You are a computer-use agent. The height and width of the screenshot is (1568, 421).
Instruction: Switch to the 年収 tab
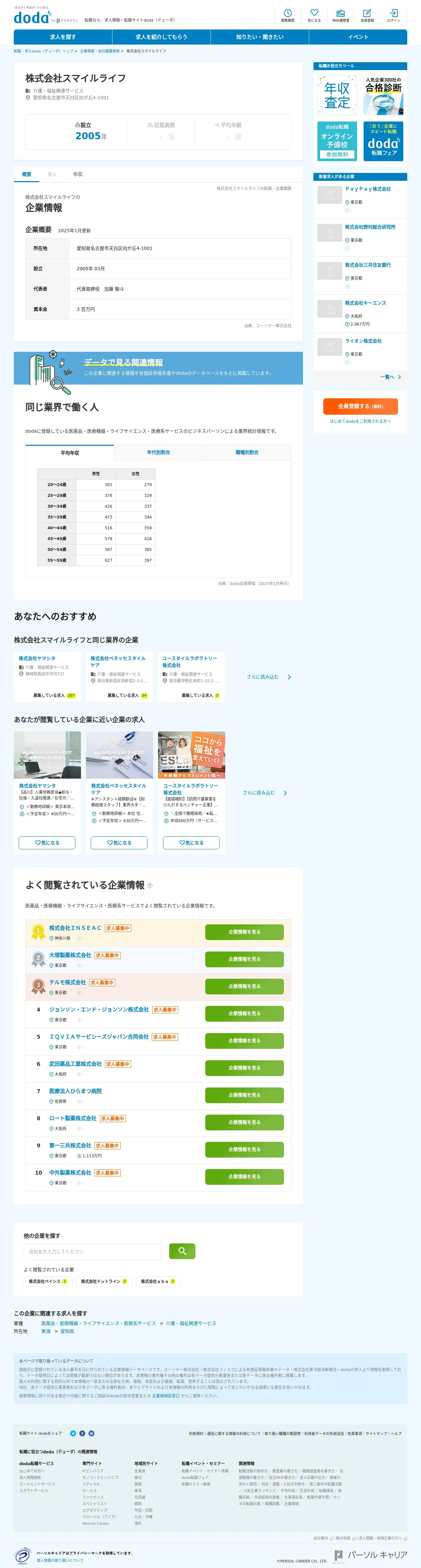[78, 175]
